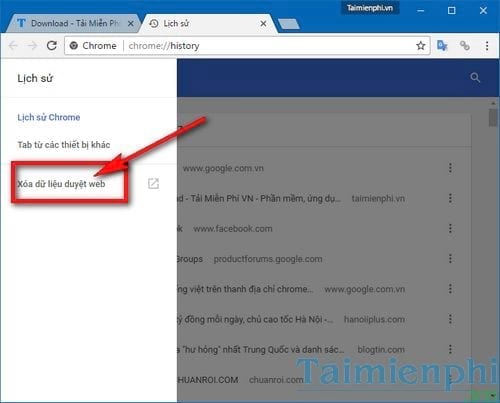Viewport: 500px width, 403px height.
Task: Click the browser back arrow
Action: (x=13, y=45)
